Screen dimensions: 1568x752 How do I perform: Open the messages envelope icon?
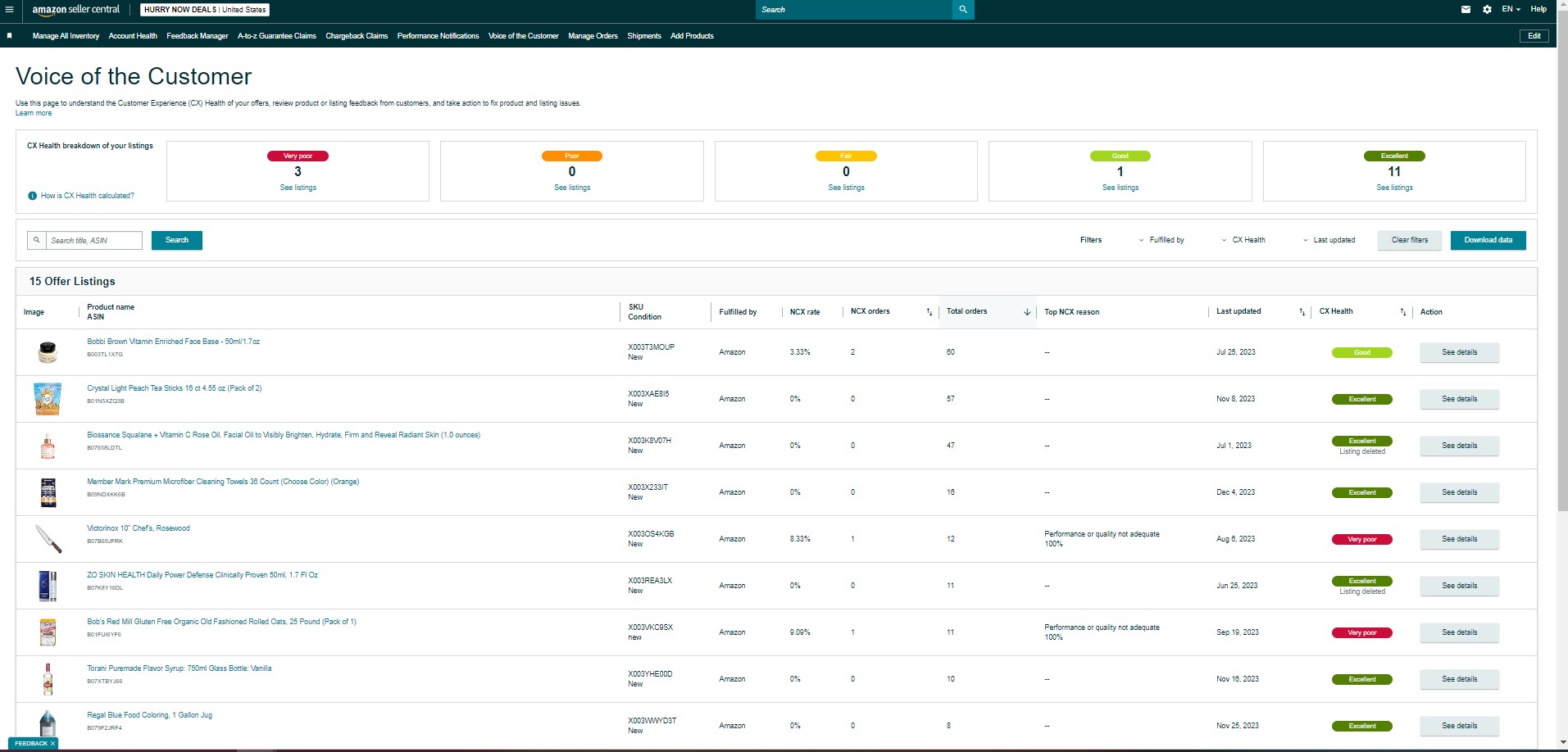1466,10
